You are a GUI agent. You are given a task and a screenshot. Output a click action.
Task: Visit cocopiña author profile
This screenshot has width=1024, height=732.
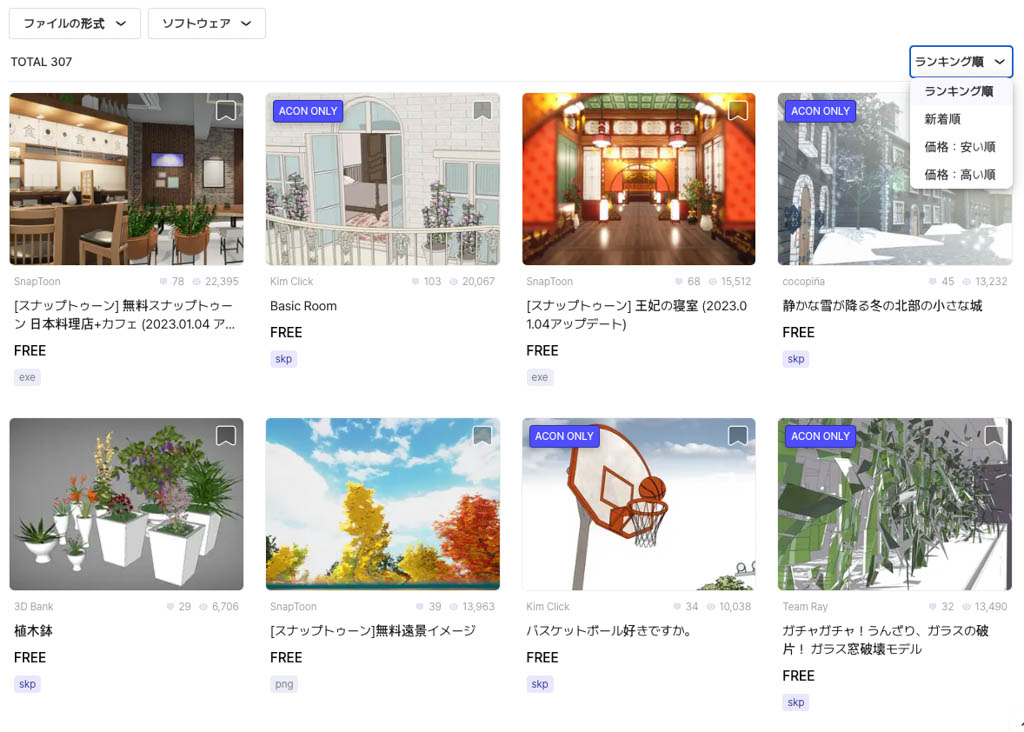pos(803,281)
